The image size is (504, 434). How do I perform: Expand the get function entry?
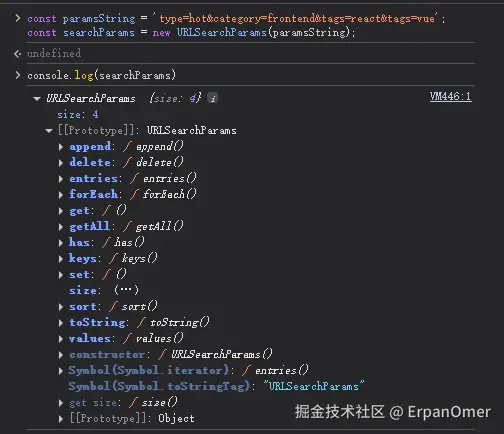[61, 211]
